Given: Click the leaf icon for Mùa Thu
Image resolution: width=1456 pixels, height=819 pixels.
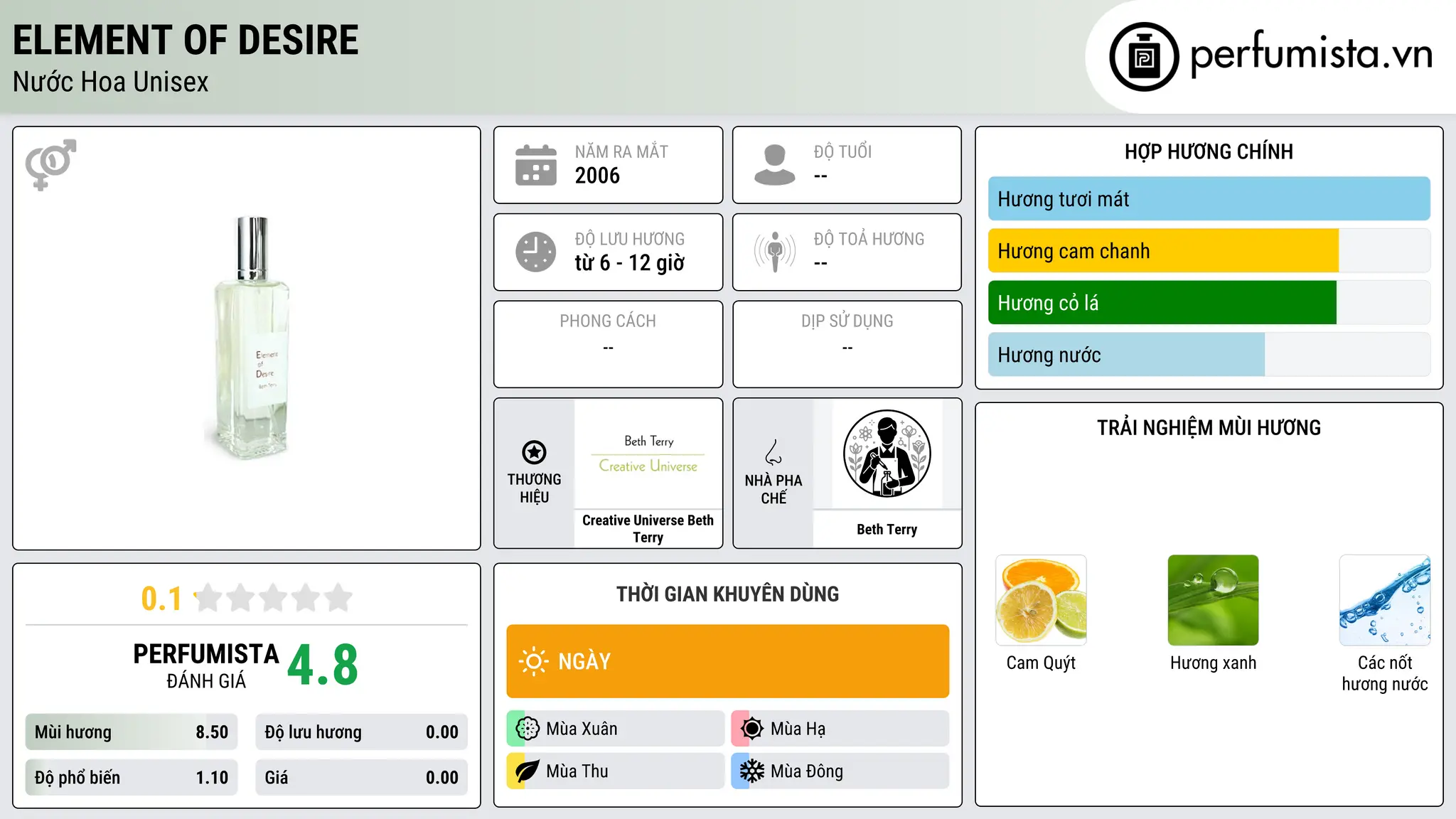Looking at the screenshot, I should coord(528,771).
